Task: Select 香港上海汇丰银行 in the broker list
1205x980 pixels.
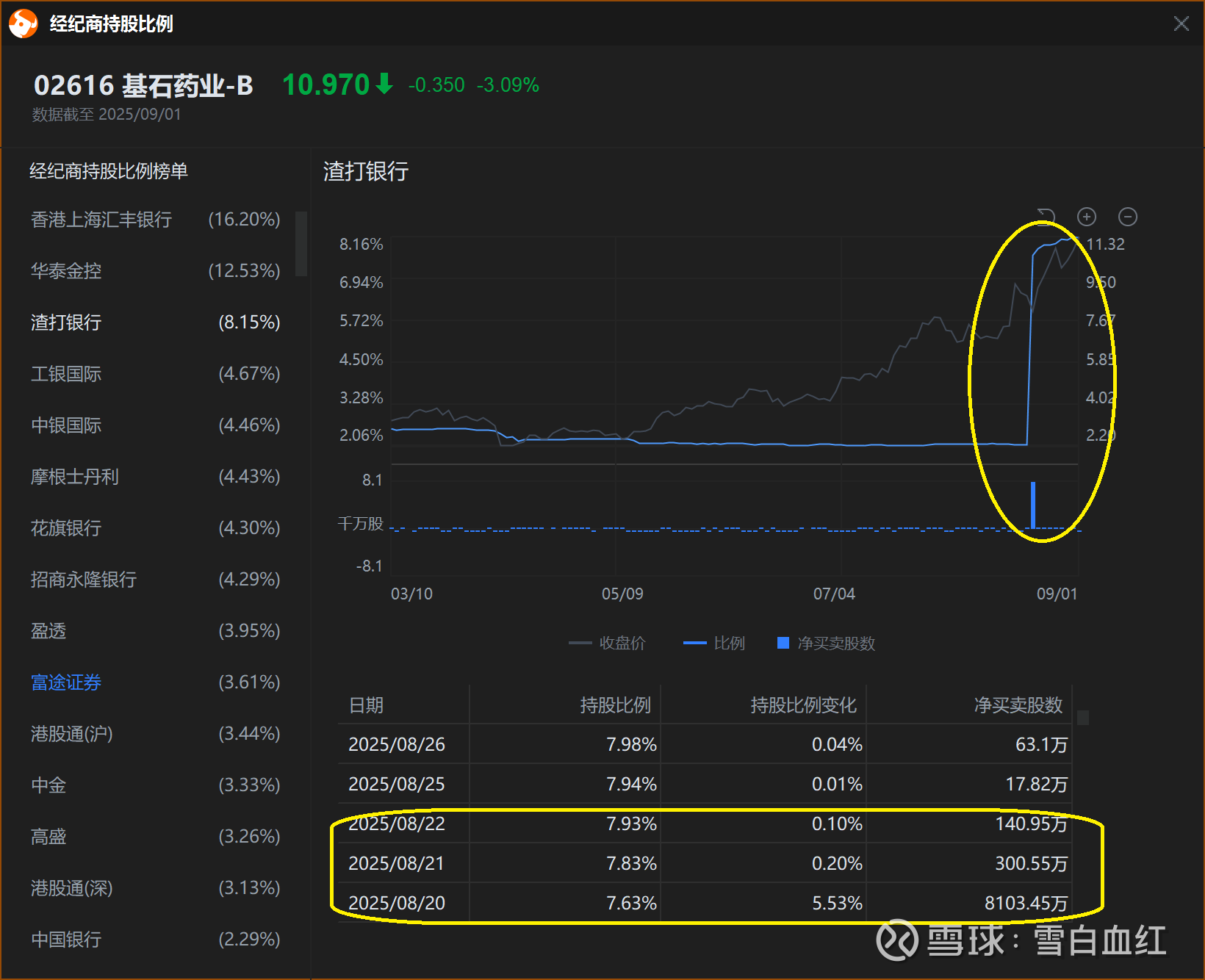Action: (155, 220)
